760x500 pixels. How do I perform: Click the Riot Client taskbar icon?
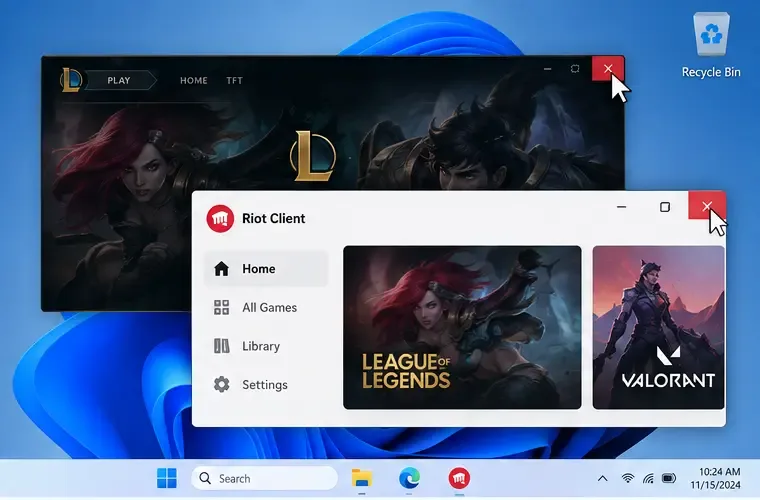point(459,479)
